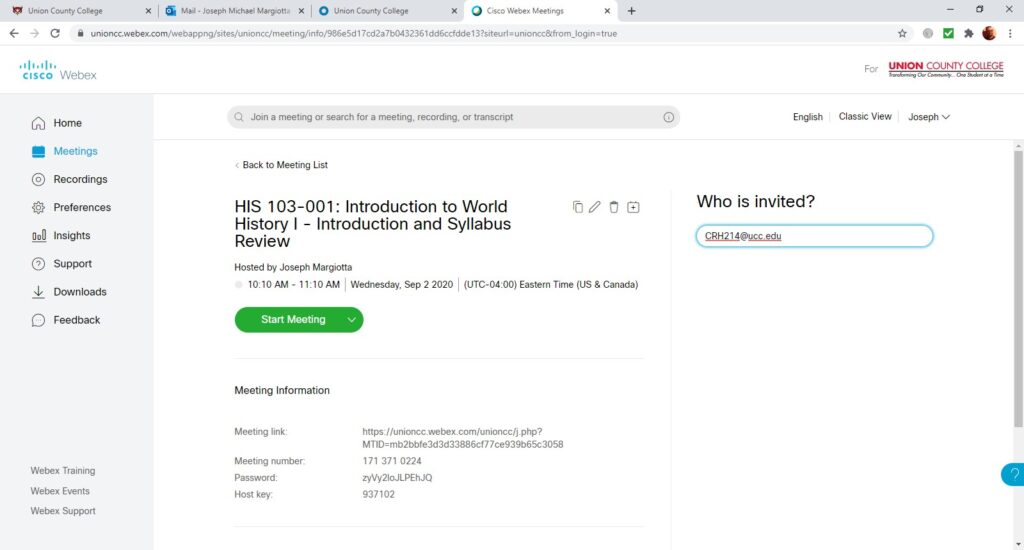Copy meeting information icon
The height and width of the screenshot is (550, 1024).
point(577,207)
